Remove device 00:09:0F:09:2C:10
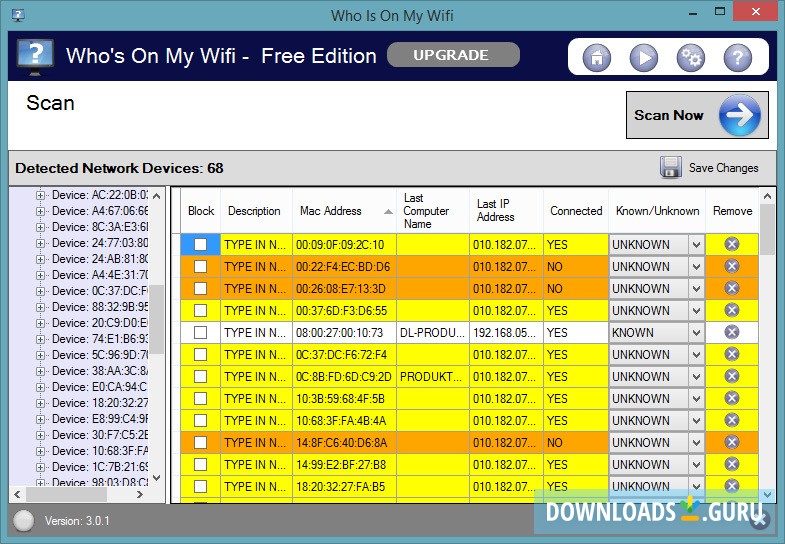 point(732,244)
